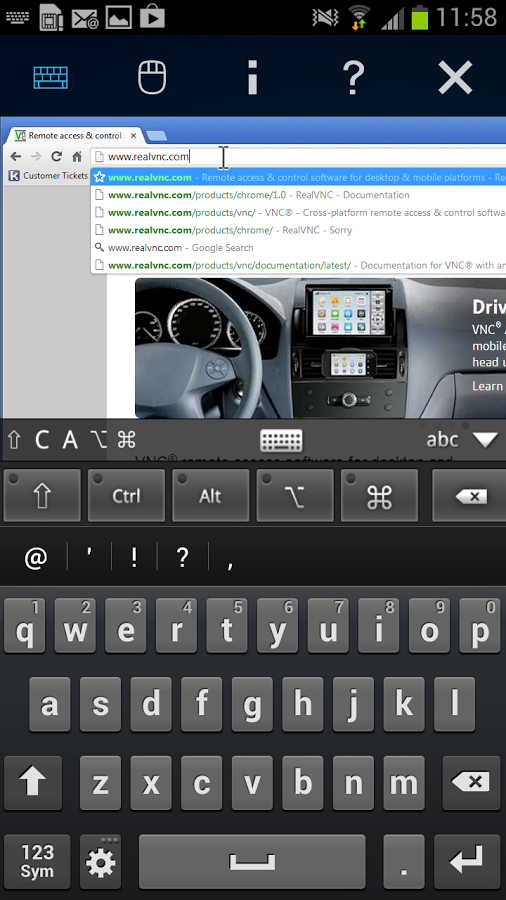
Task: Open the help question mark
Action: tap(354, 78)
